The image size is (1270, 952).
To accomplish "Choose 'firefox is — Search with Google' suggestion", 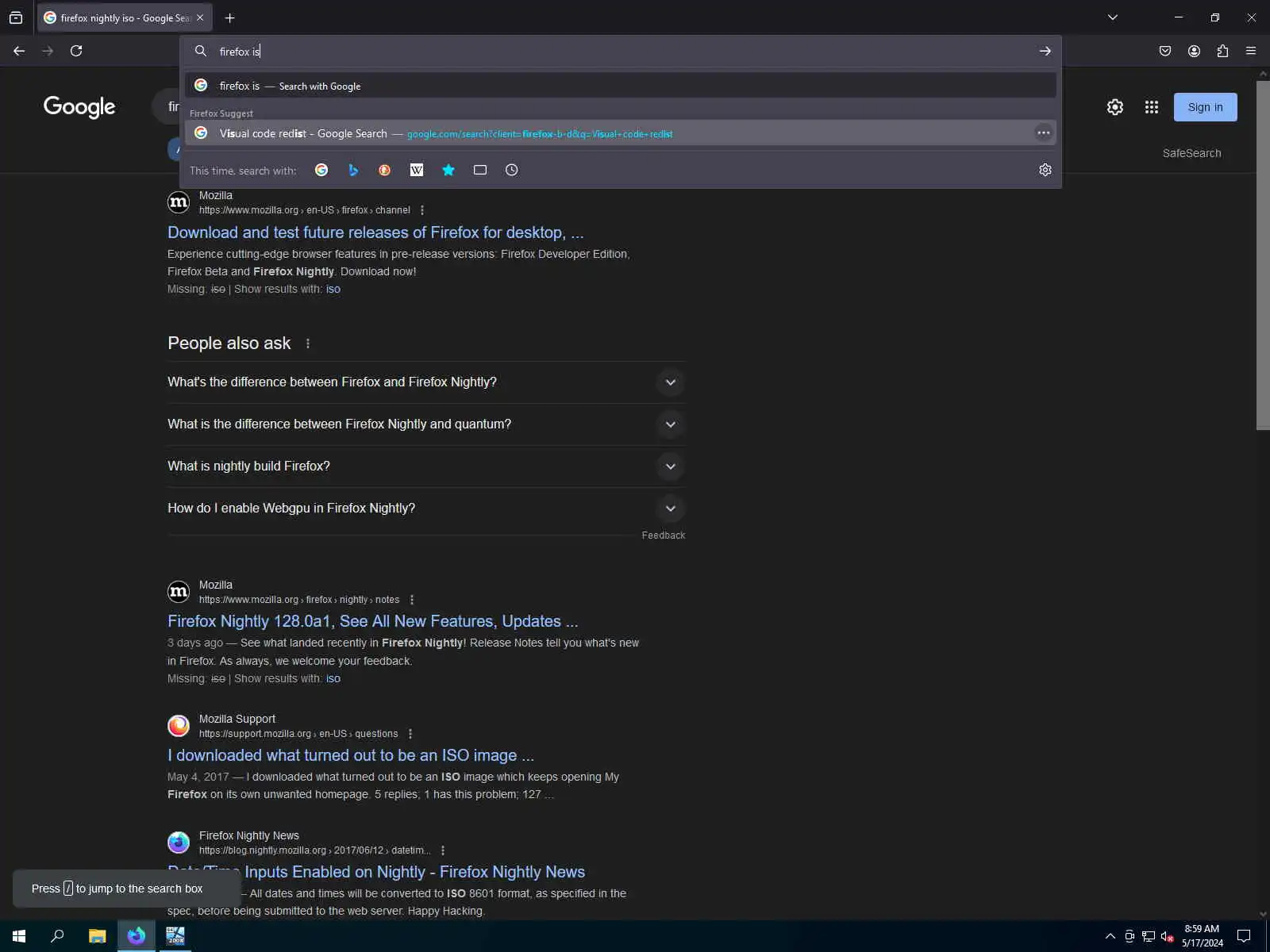I will coord(621,86).
